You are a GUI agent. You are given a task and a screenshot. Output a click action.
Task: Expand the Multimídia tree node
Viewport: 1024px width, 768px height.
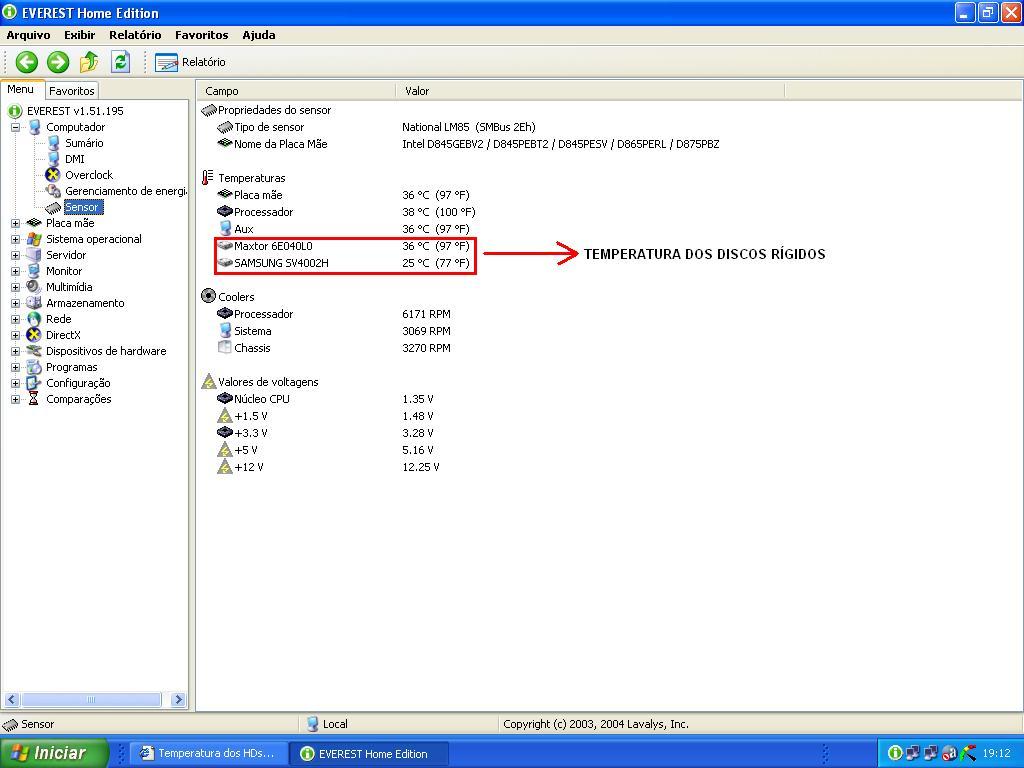[16, 287]
